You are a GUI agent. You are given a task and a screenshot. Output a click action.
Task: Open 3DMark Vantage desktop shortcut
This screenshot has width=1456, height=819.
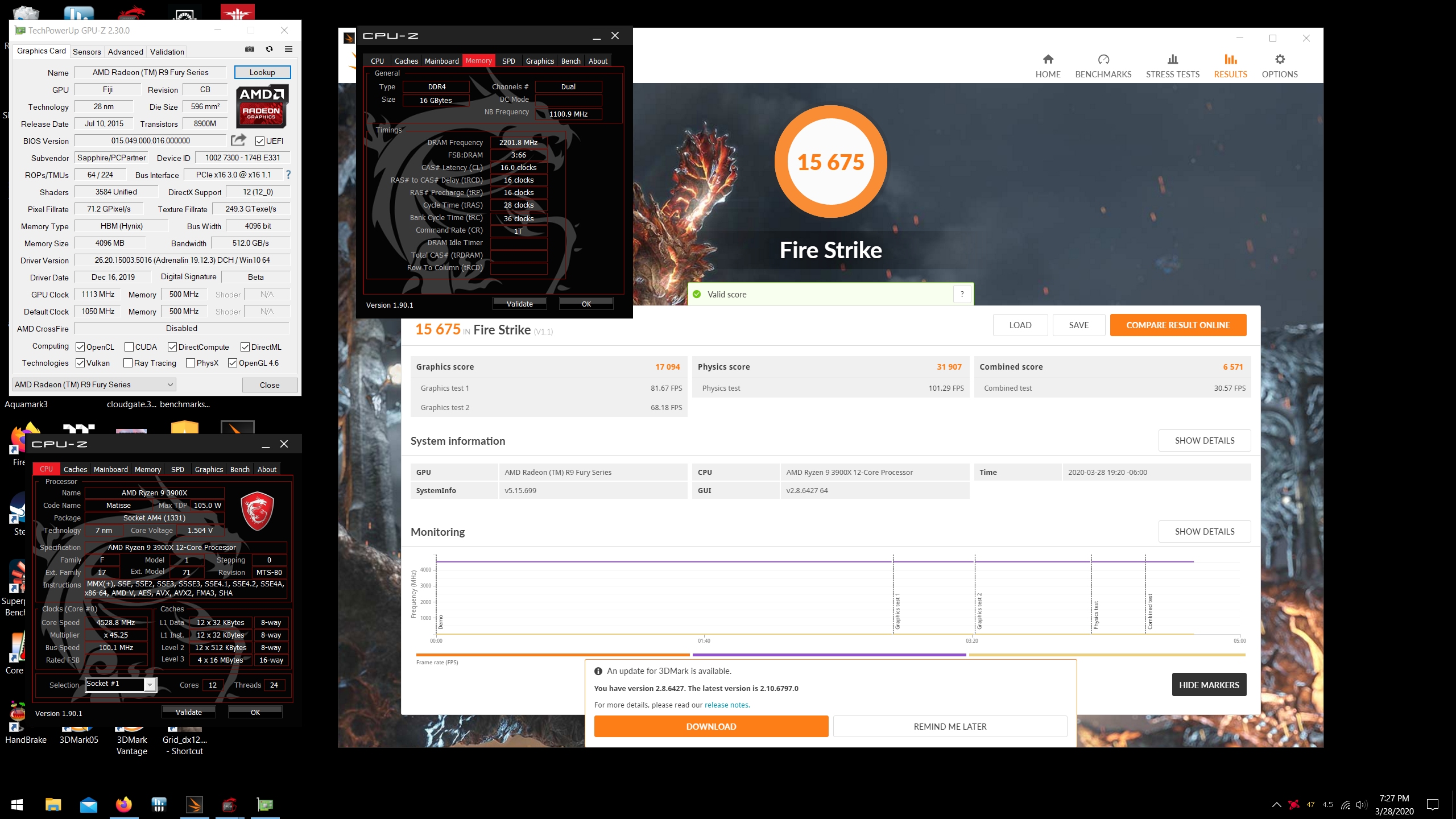(132, 738)
